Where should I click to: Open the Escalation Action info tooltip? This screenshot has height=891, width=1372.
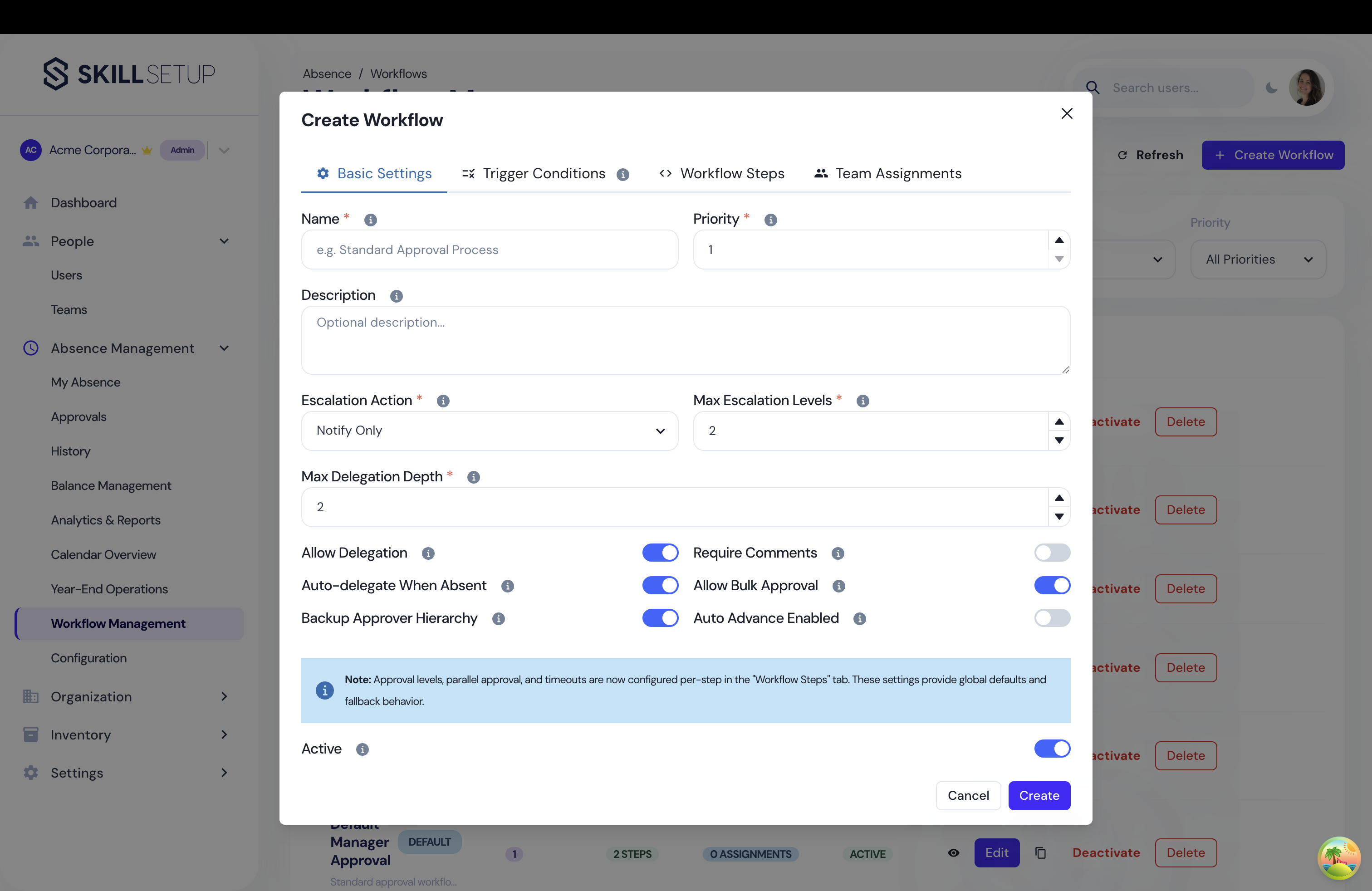click(443, 401)
